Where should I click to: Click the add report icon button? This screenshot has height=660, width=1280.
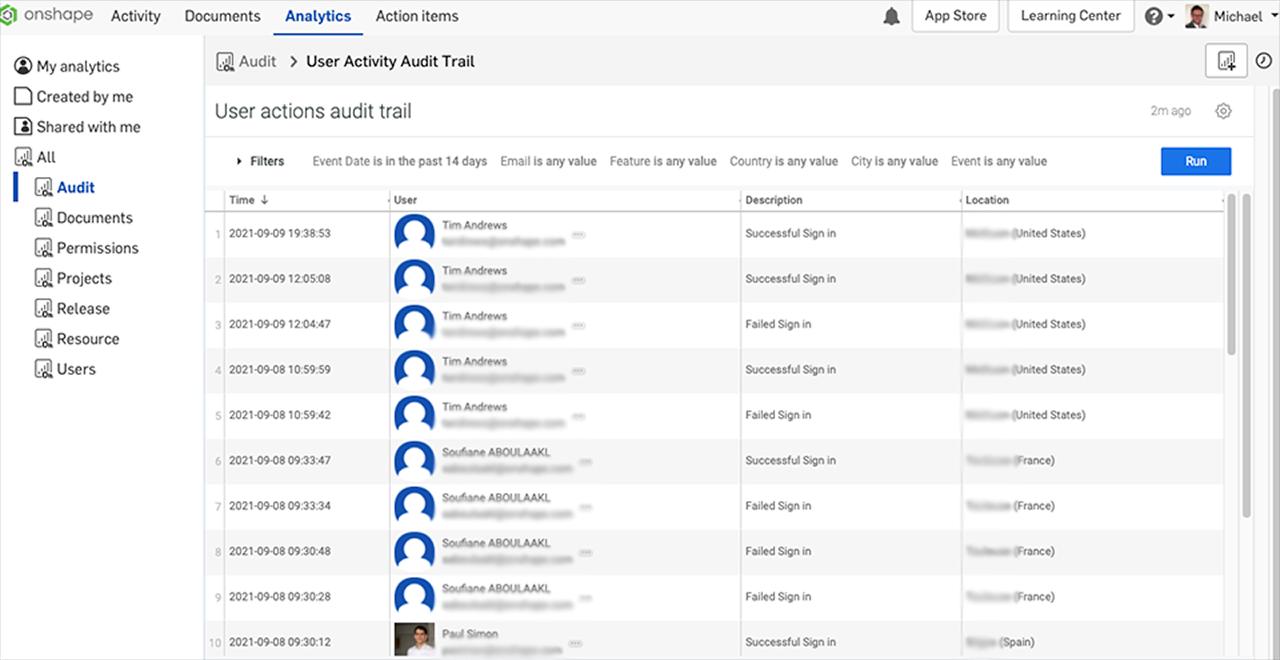point(1226,61)
